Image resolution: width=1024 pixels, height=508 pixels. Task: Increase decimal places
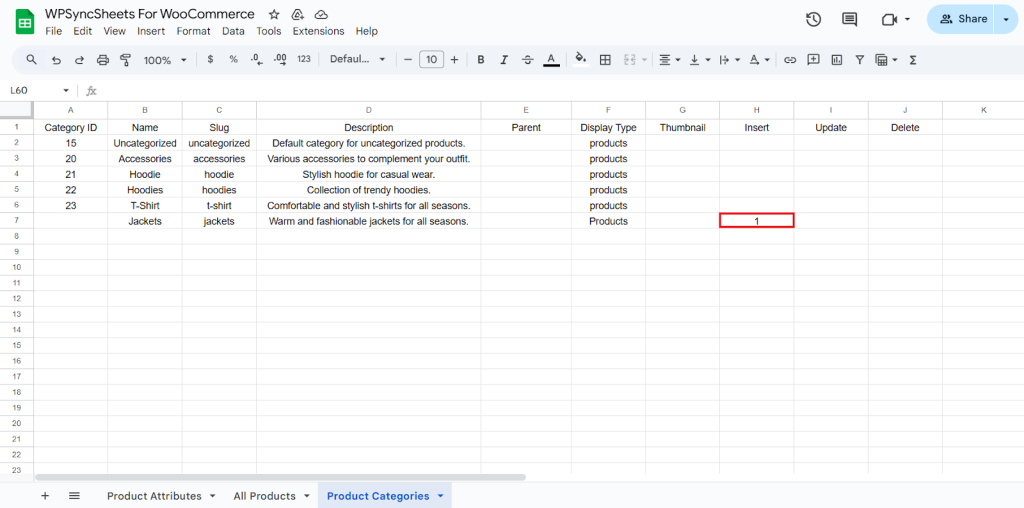pos(280,59)
